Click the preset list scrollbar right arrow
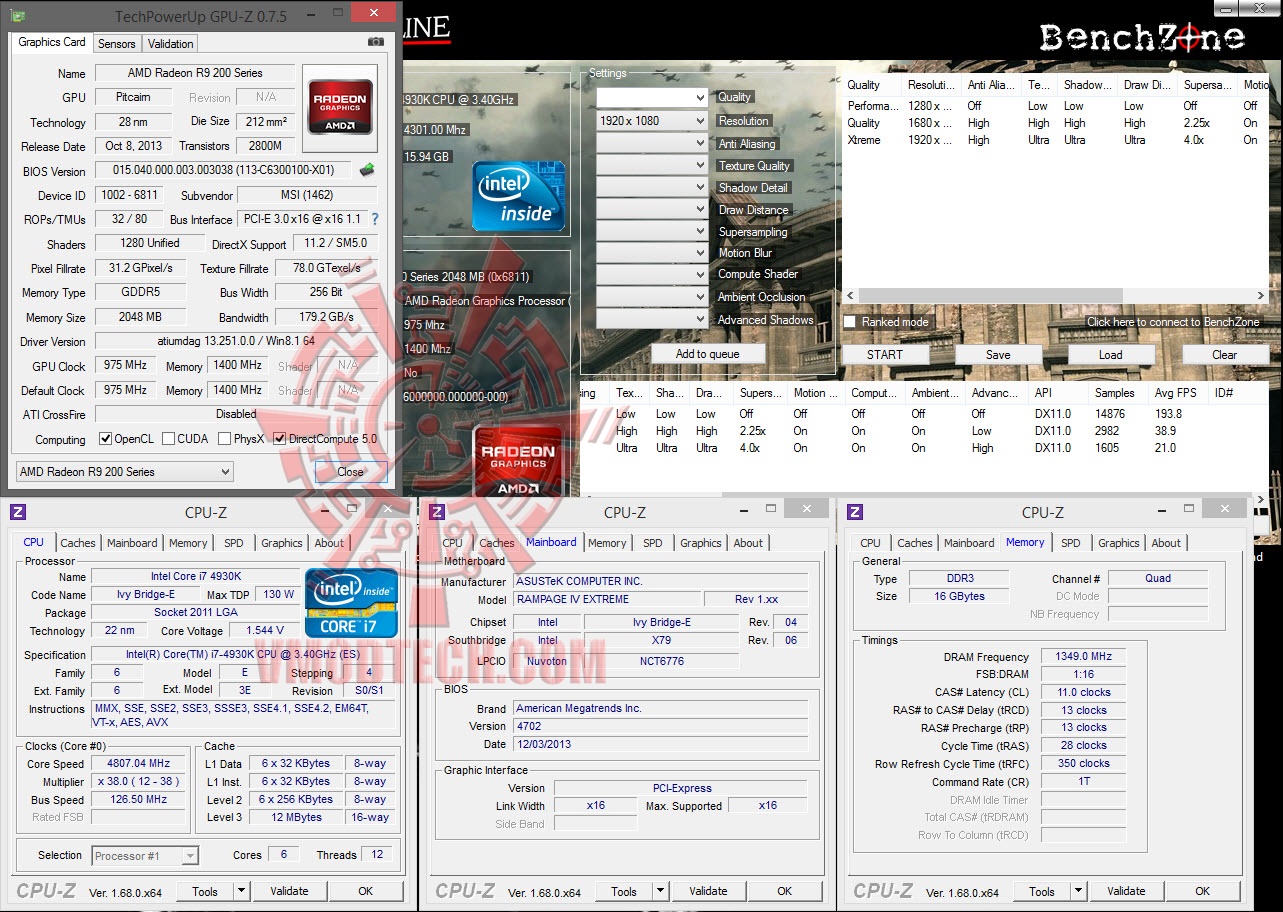1283x912 pixels. 1261,296
